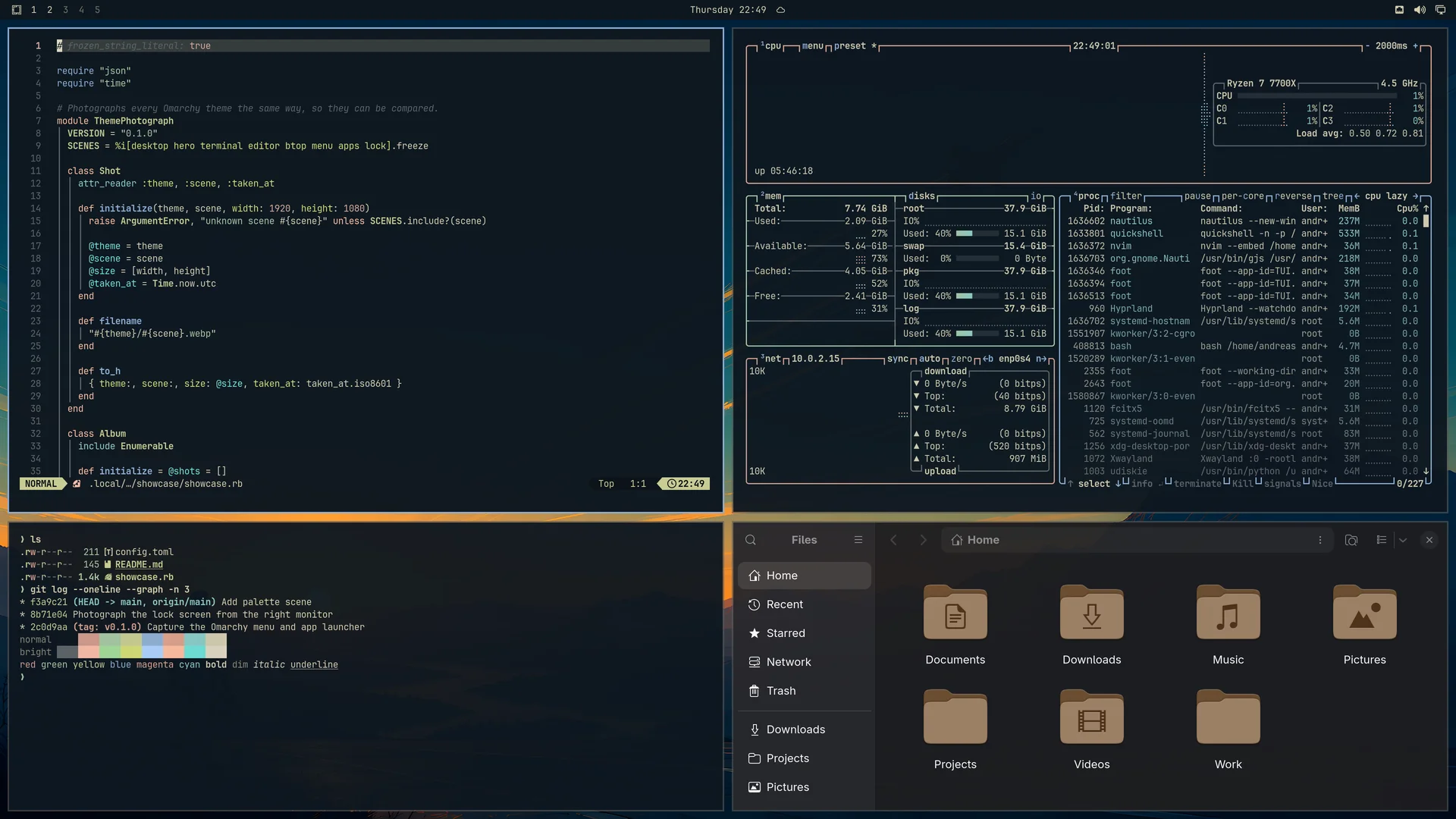Toggle per-core in btop proc box

(x=1243, y=196)
